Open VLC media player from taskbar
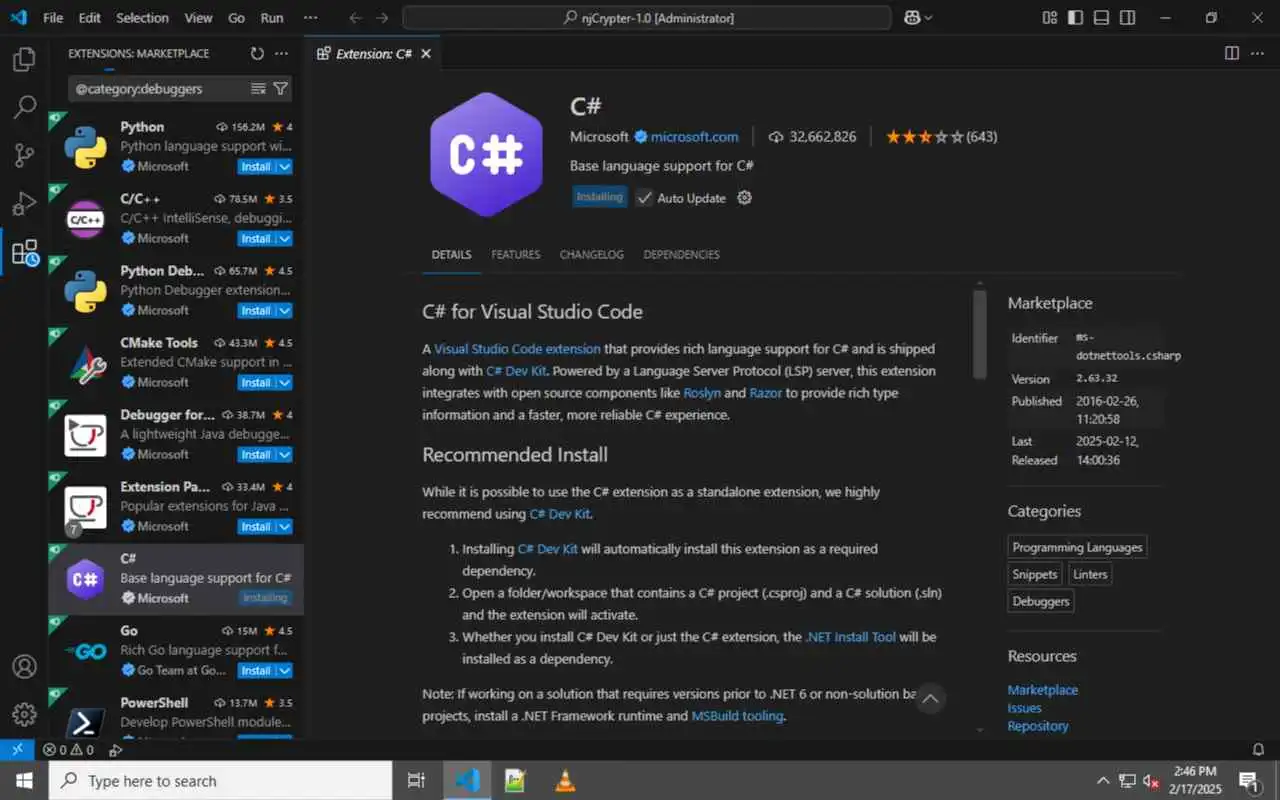The height and width of the screenshot is (800, 1280). click(564, 780)
